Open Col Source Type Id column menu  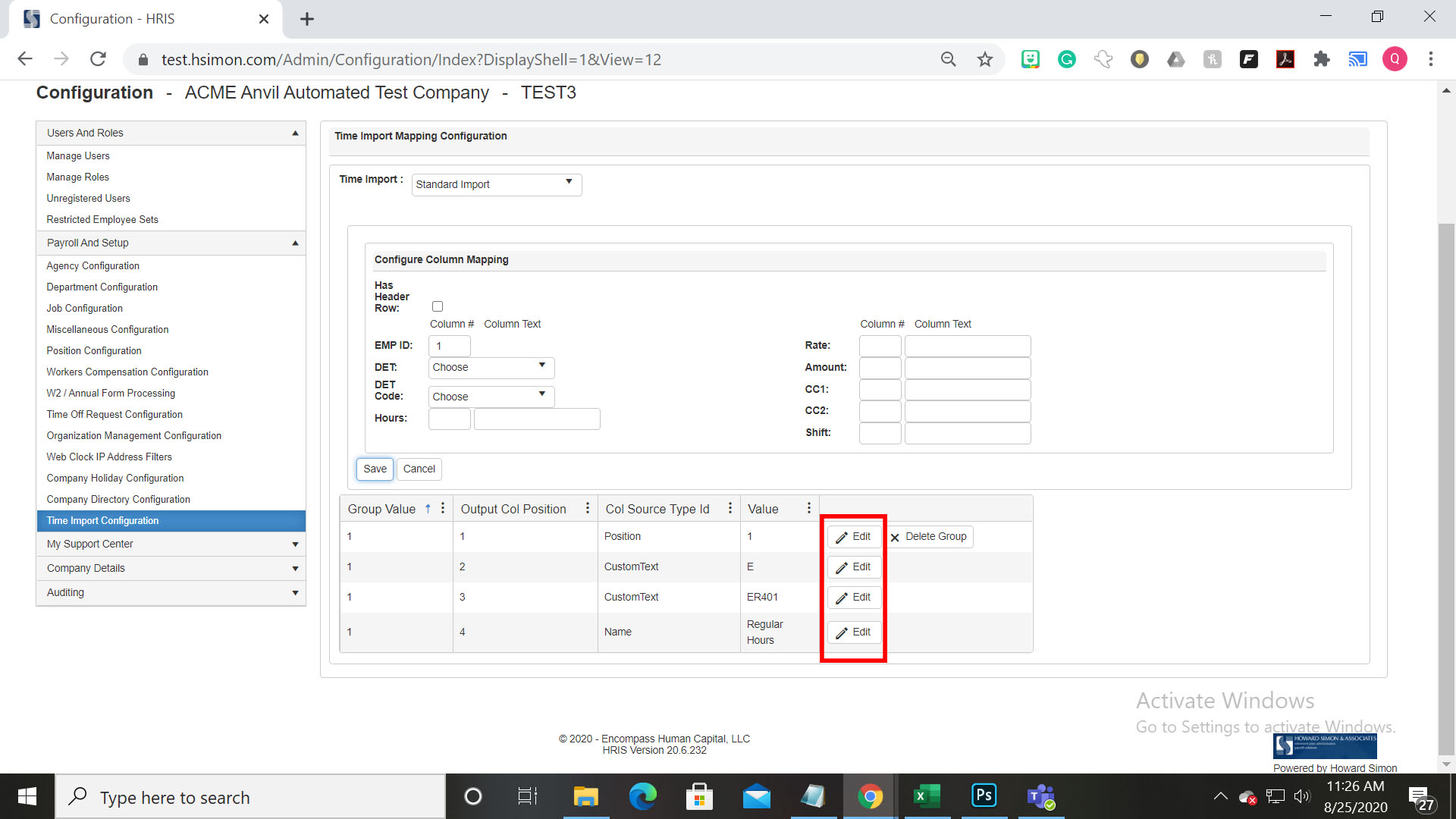[x=730, y=508]
